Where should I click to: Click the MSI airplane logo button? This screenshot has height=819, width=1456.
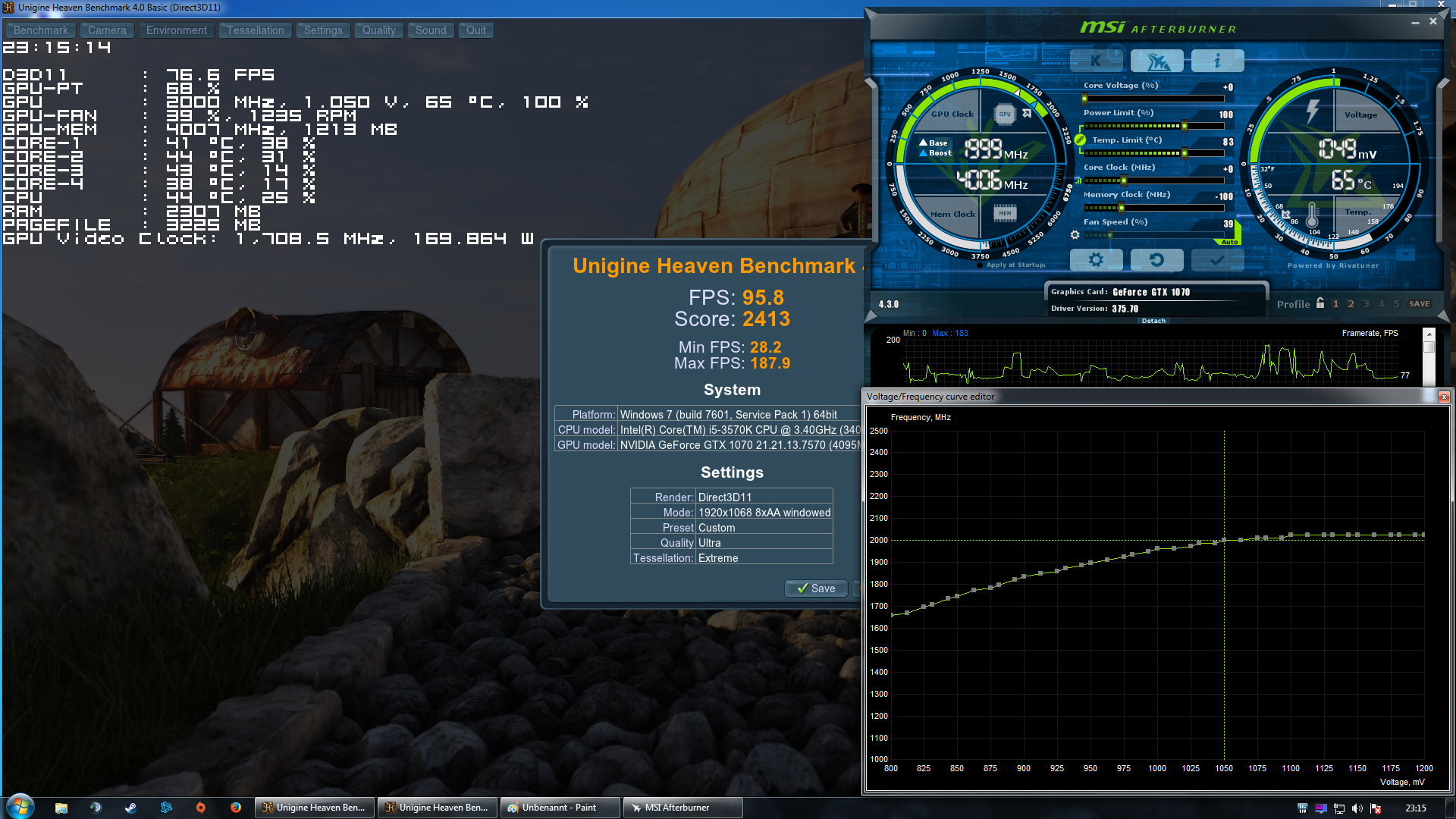click(x=1156, y=60)
